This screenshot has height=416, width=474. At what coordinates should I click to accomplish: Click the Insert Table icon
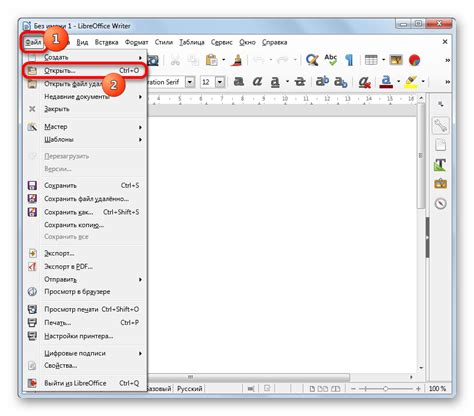point(371,60)
